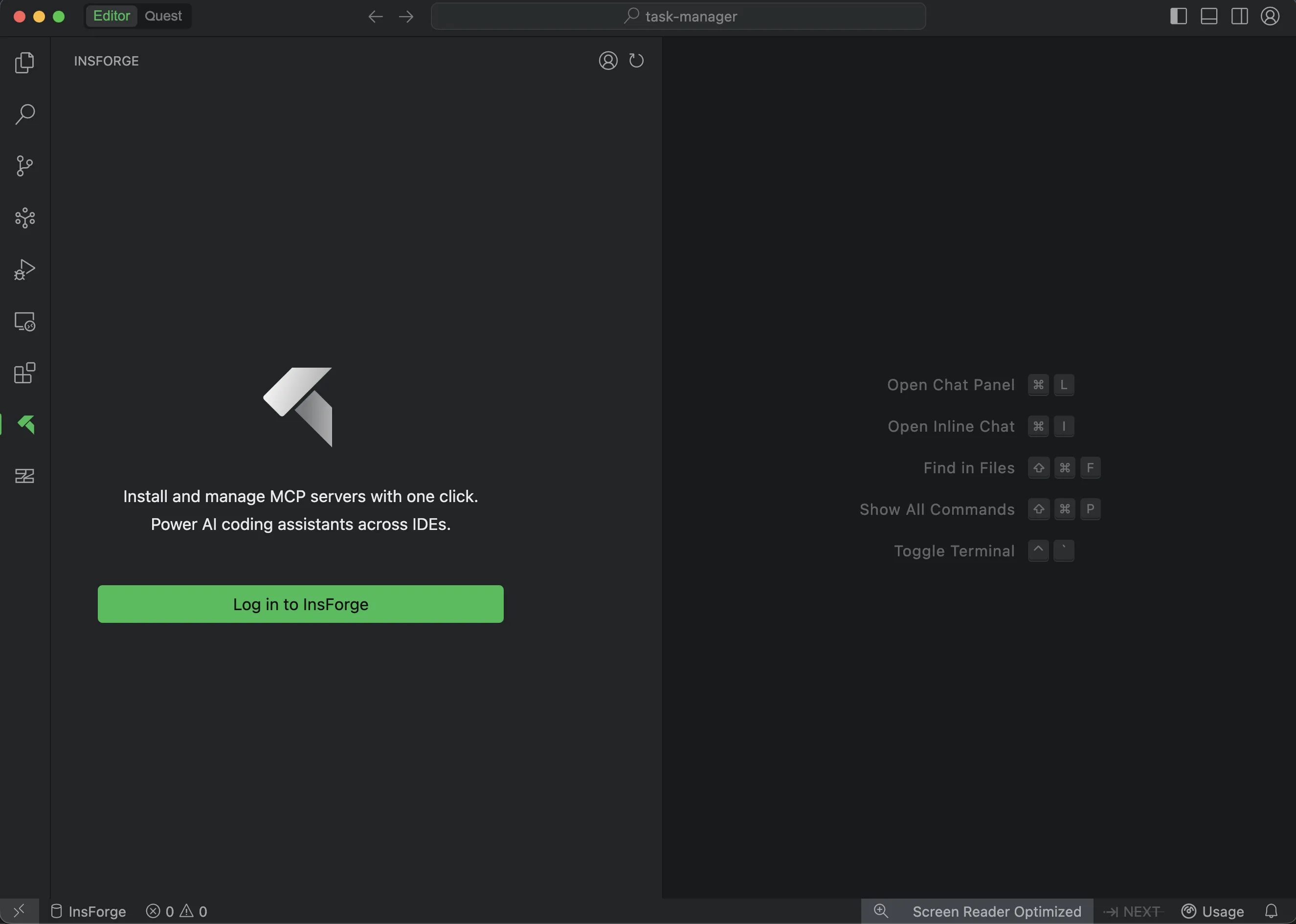This screenshot has height=924, width=1296.
Task: Open the Search view in activity bar
Action: click(24, 114)
